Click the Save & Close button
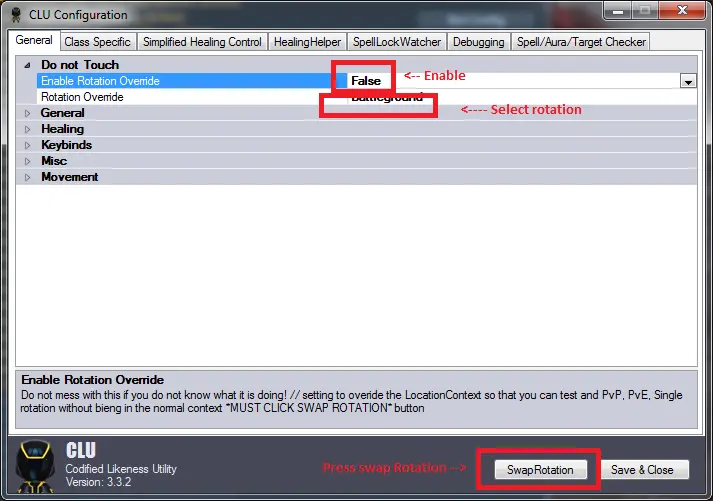This screenshot has height=501, width=713. [x=642, y=469]
